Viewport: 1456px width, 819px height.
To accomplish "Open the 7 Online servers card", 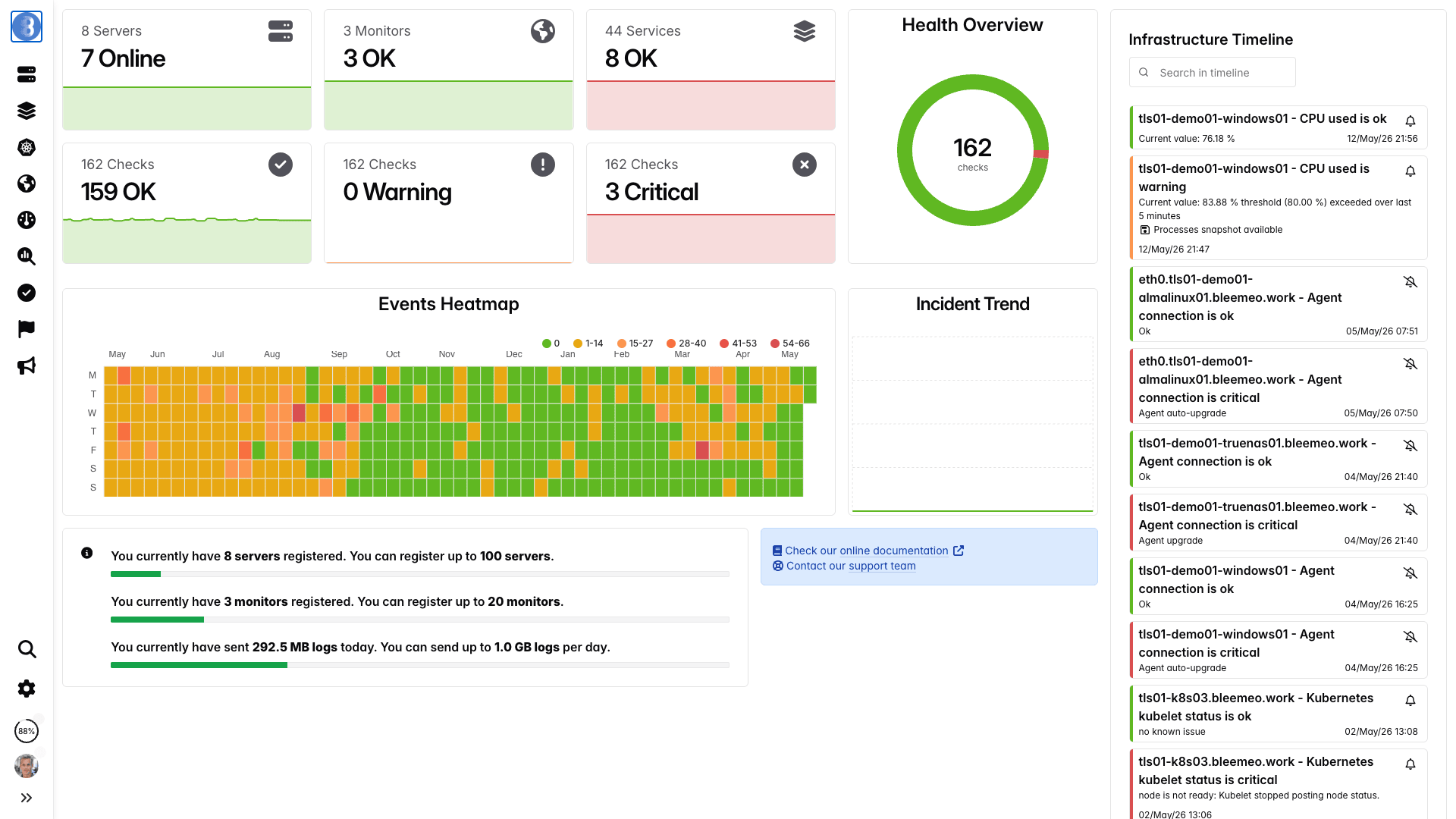I will click(187, 70).
